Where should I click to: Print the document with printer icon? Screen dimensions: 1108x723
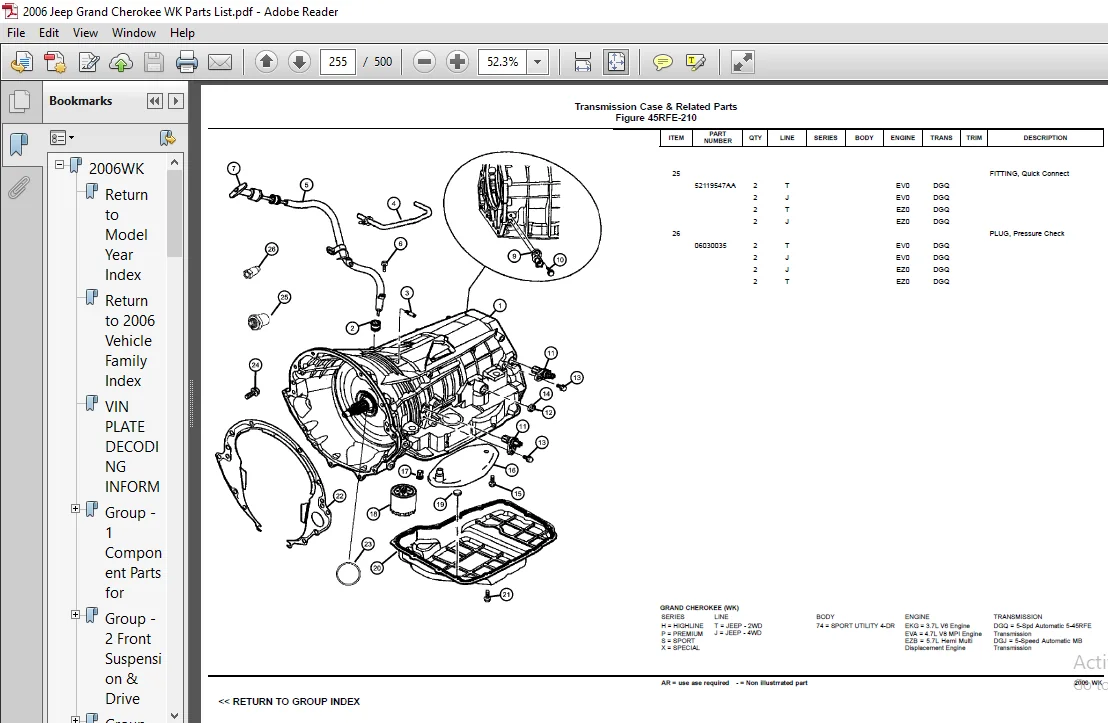tap(187, 62)
